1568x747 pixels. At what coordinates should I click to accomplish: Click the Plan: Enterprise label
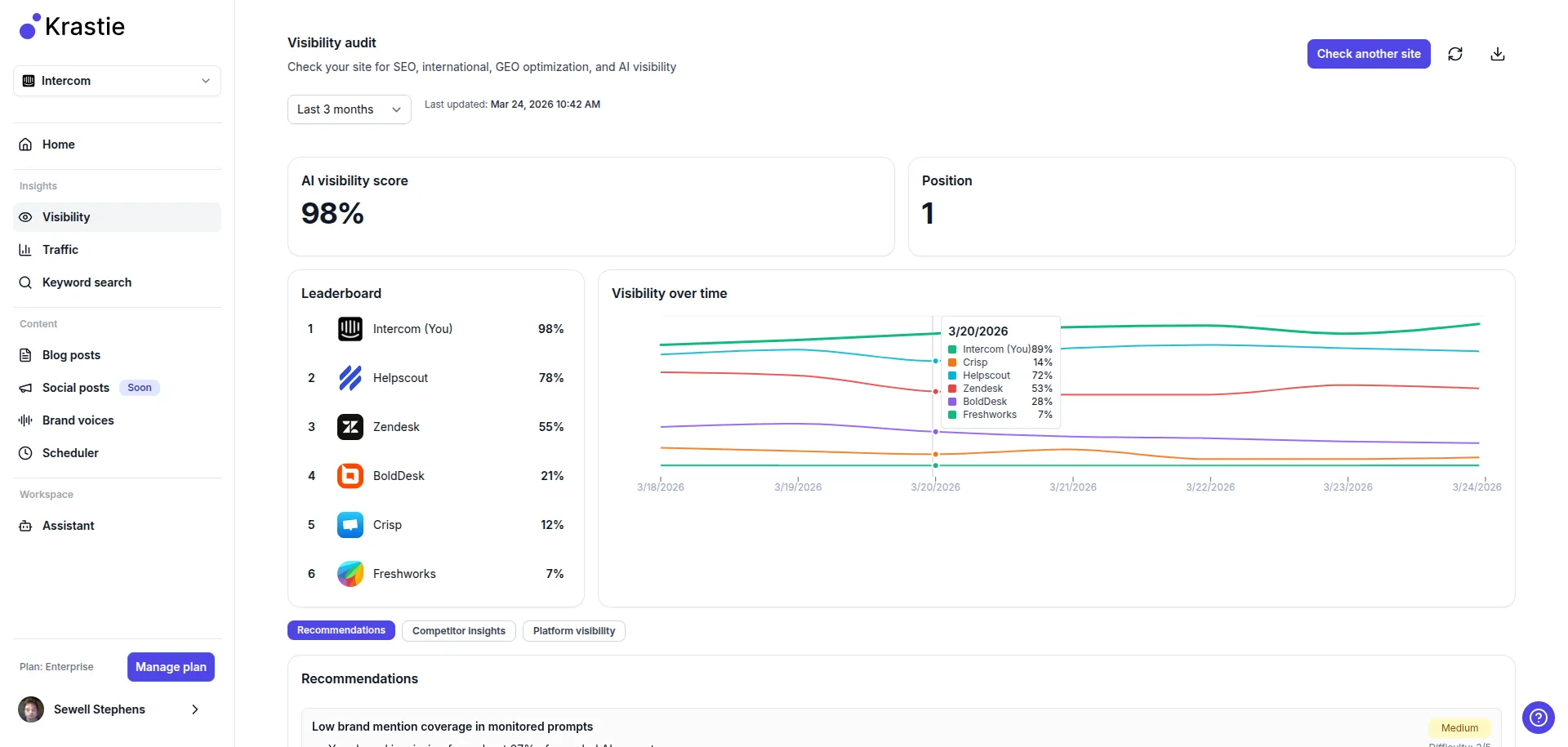tap(56, 667)
